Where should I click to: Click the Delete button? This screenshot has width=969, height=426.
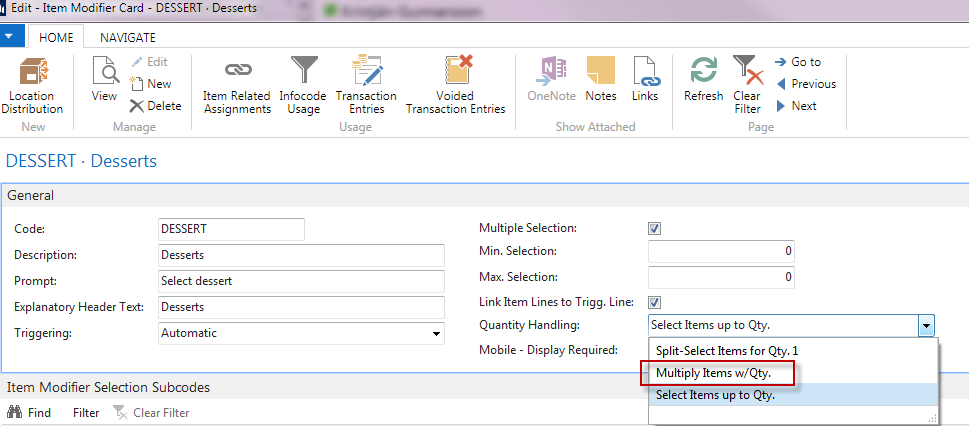coord(155,106)
